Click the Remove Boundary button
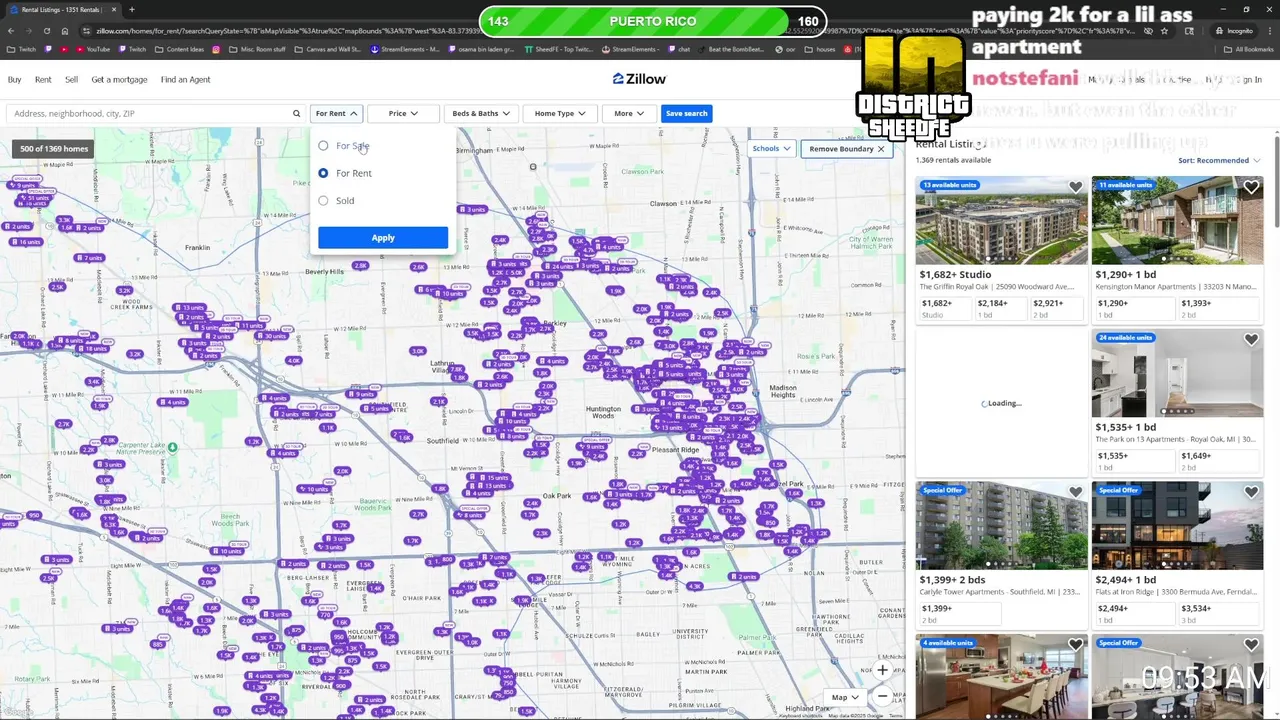Viewport: 1280px width, 720px height. tap(845, 149)
